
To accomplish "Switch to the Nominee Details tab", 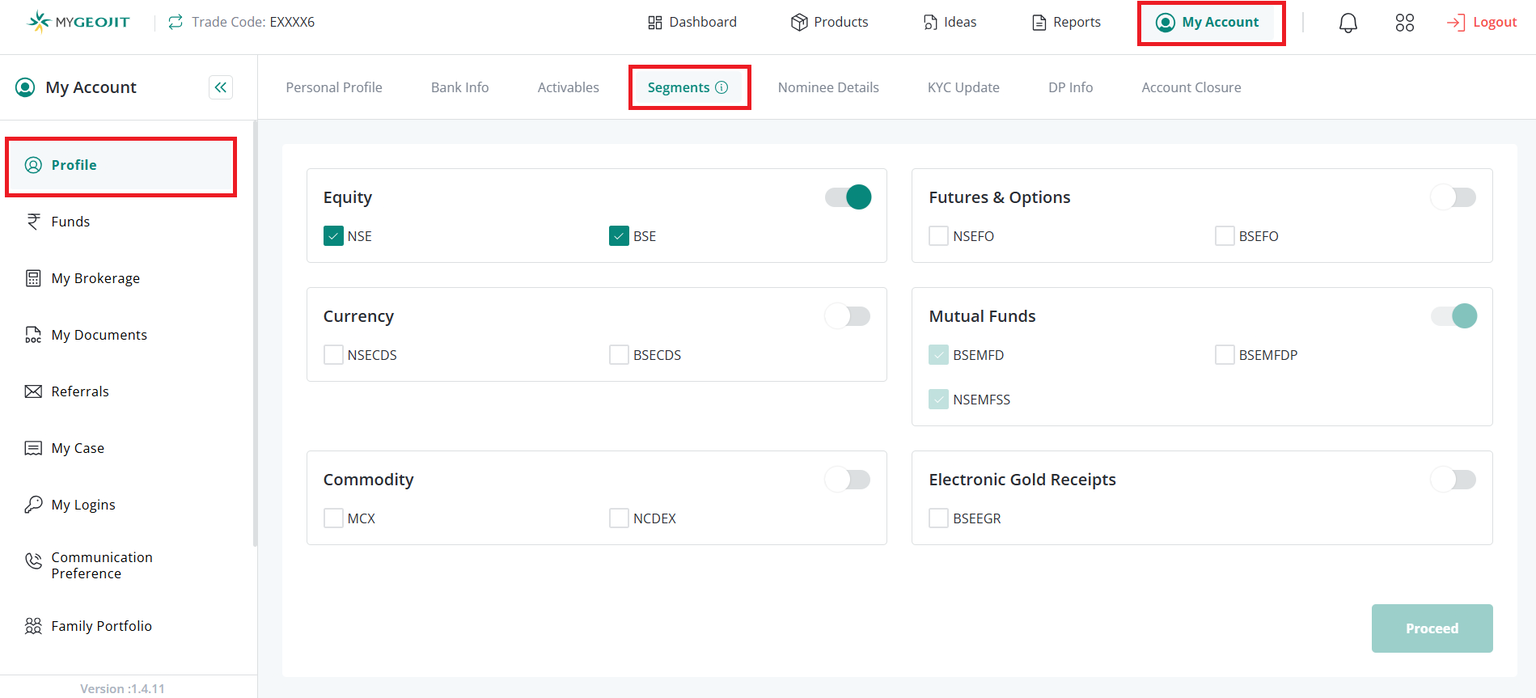I will coord(828,88).
